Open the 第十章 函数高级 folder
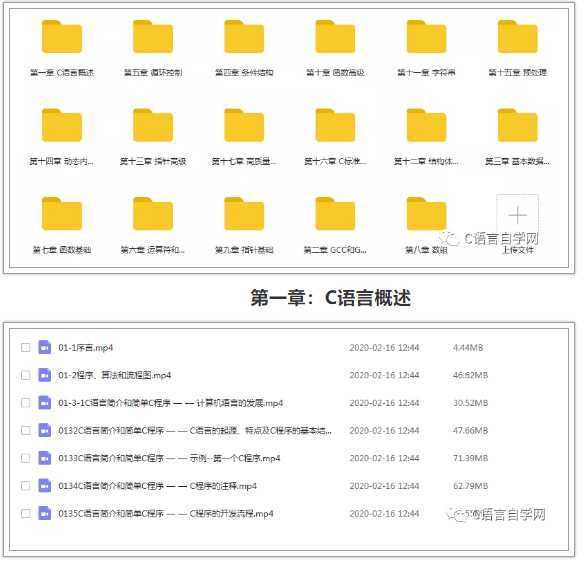Screen dimensions: 584x562 [x=335, y=37]
